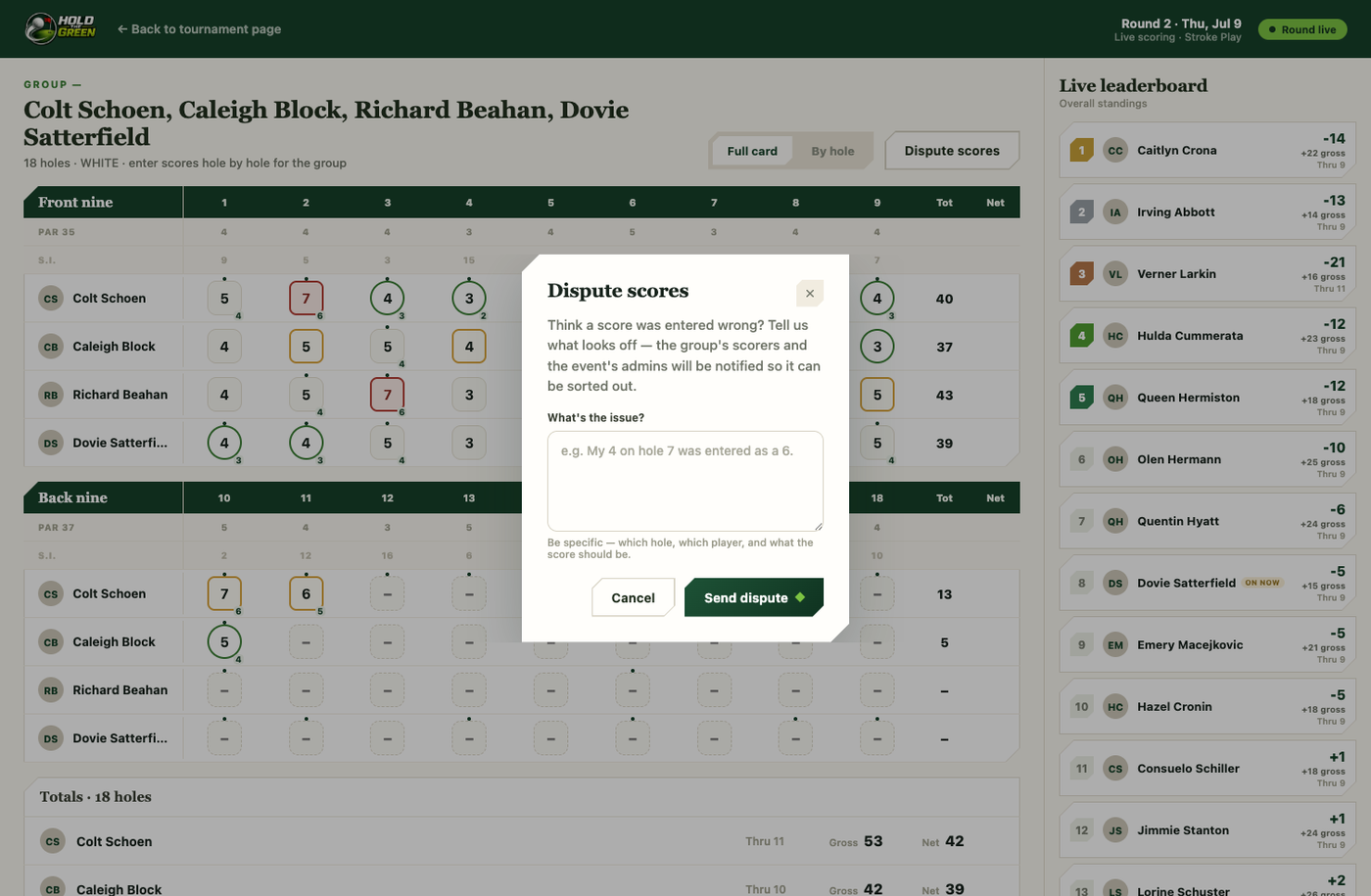Select Caleigh Block's hole 4 score
1371x896 pixels.
[469, 347]
